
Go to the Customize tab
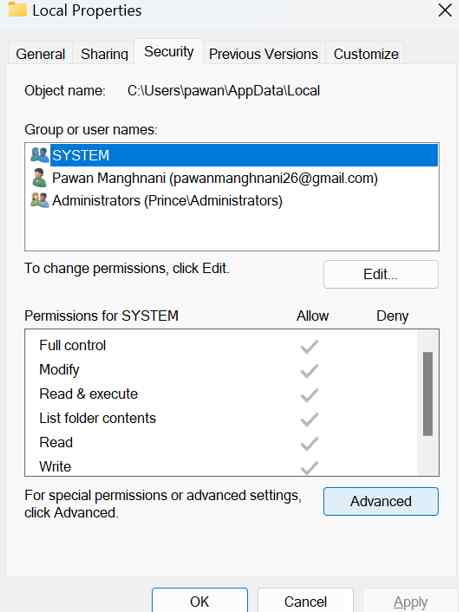366,54
